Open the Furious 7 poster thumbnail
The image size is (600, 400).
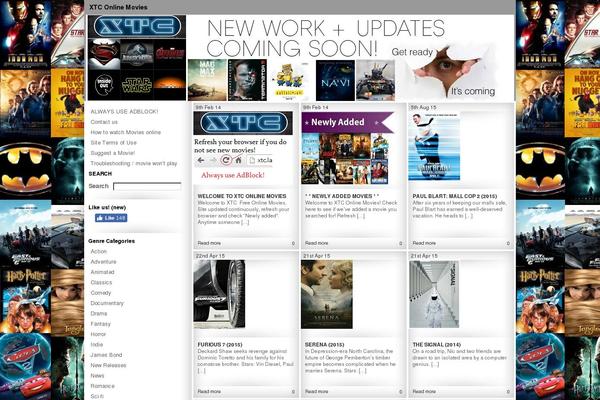pos(219,294)
